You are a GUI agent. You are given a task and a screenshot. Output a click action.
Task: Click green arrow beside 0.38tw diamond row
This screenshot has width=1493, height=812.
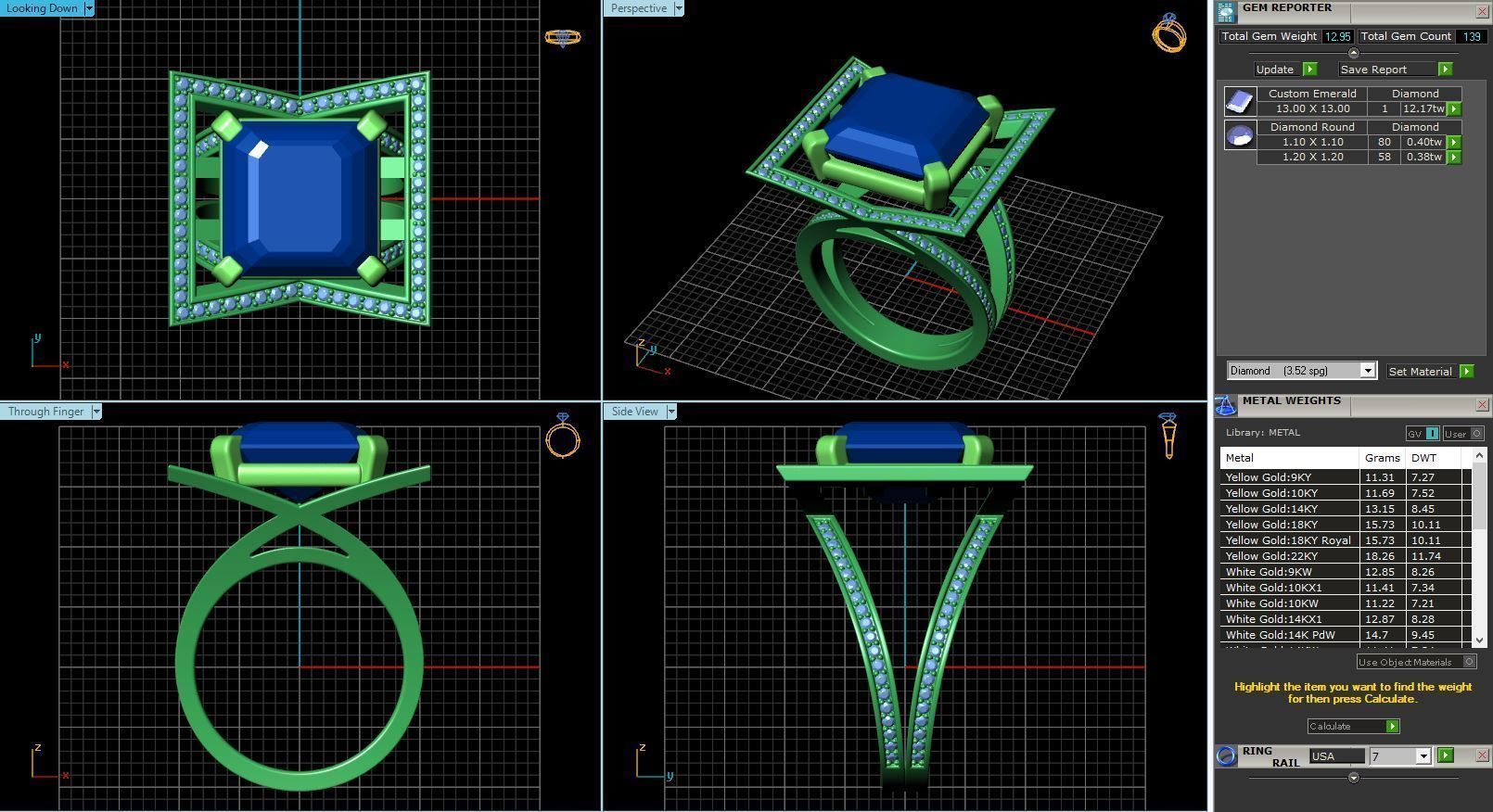1454,158
